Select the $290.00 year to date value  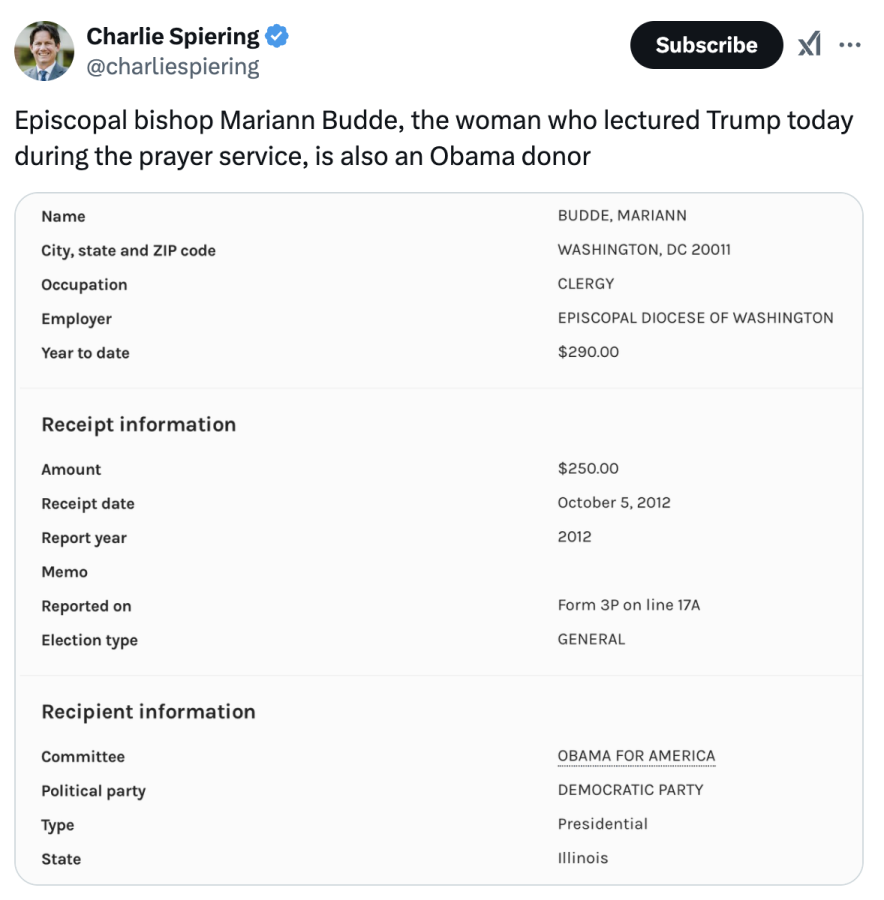(x=588, y=352)
